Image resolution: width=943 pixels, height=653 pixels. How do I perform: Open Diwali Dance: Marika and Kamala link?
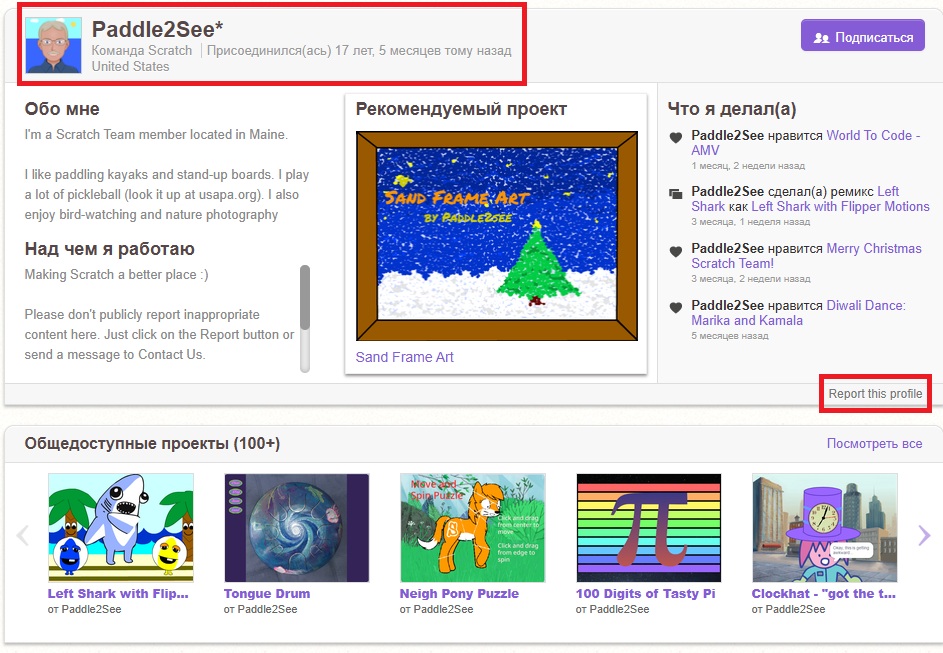[798, 313]
